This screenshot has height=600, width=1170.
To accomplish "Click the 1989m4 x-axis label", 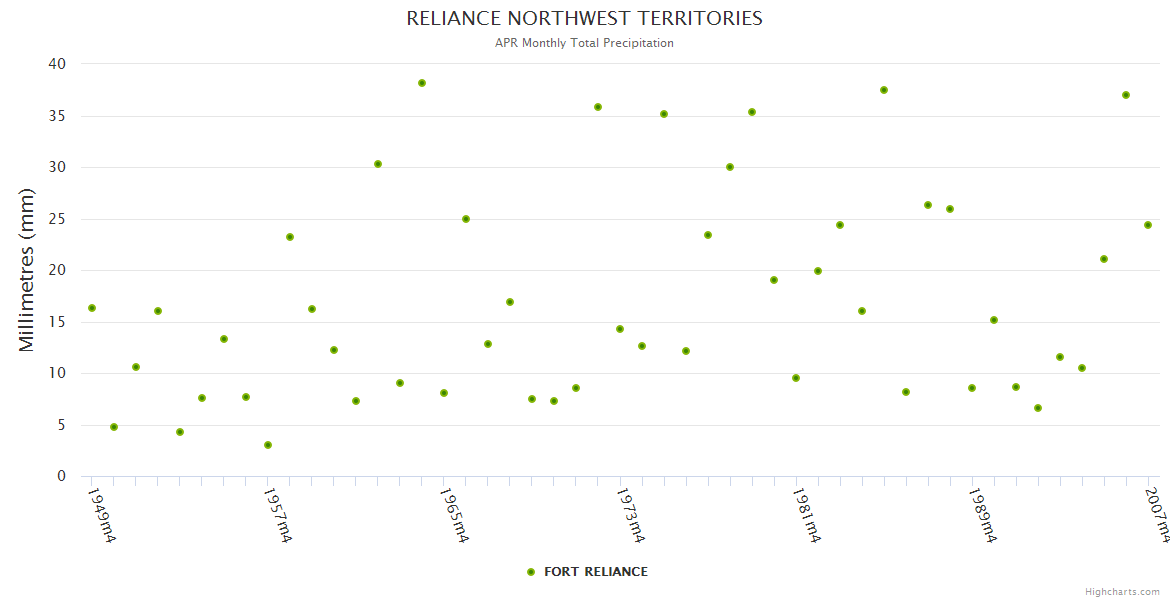I will (x=982, y=516).
